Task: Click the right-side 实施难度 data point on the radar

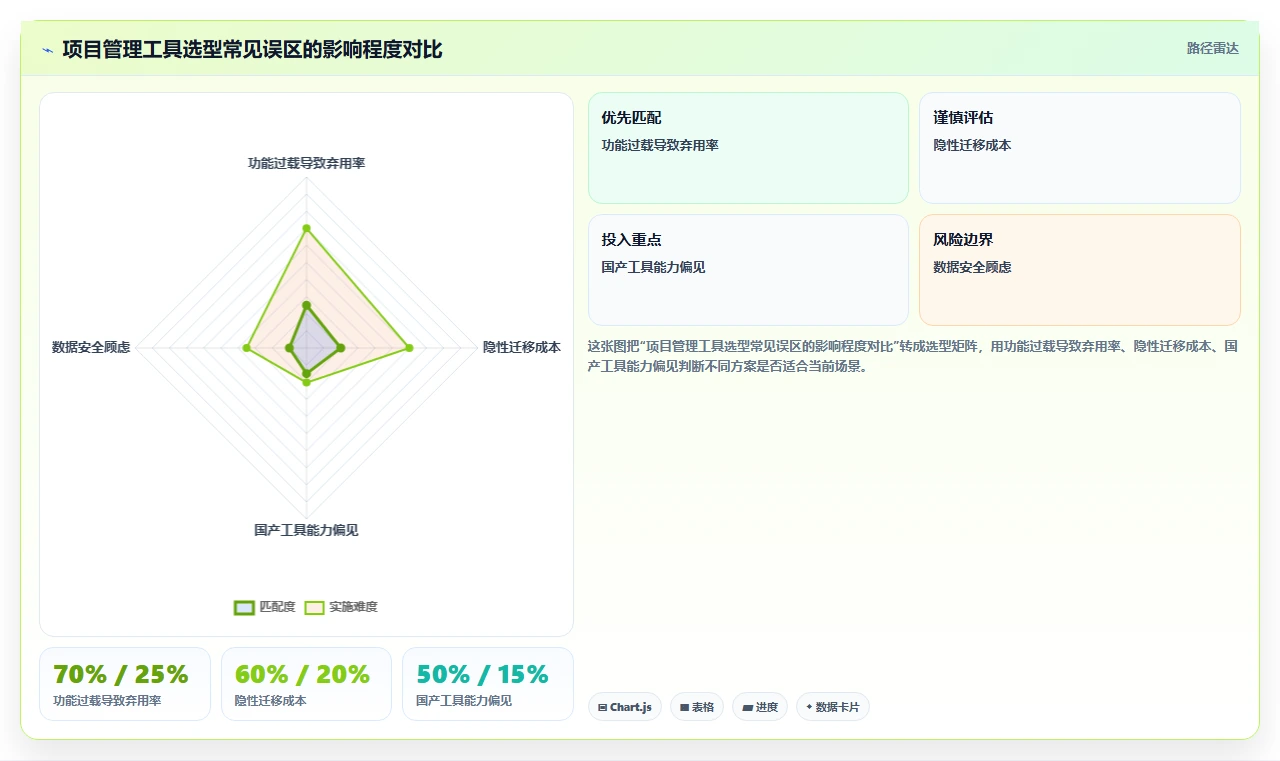Action: [408, 348]
